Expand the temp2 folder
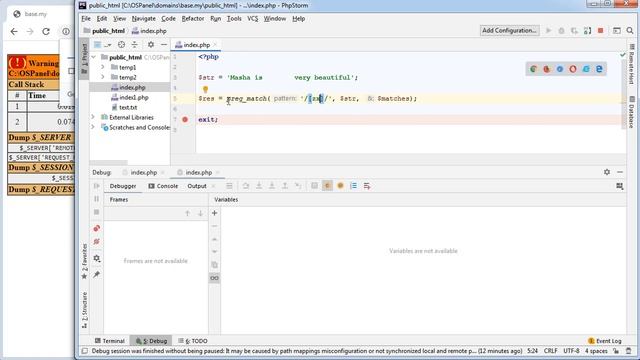The width and height of the screenshot is (640, 360). [x=103, y=77]
